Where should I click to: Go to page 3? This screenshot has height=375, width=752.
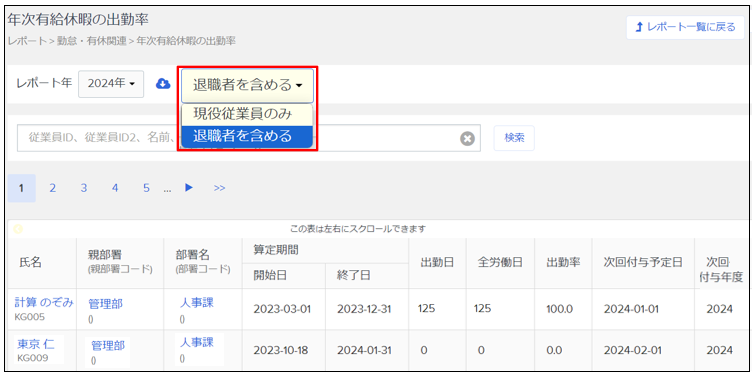coord(84,188)
